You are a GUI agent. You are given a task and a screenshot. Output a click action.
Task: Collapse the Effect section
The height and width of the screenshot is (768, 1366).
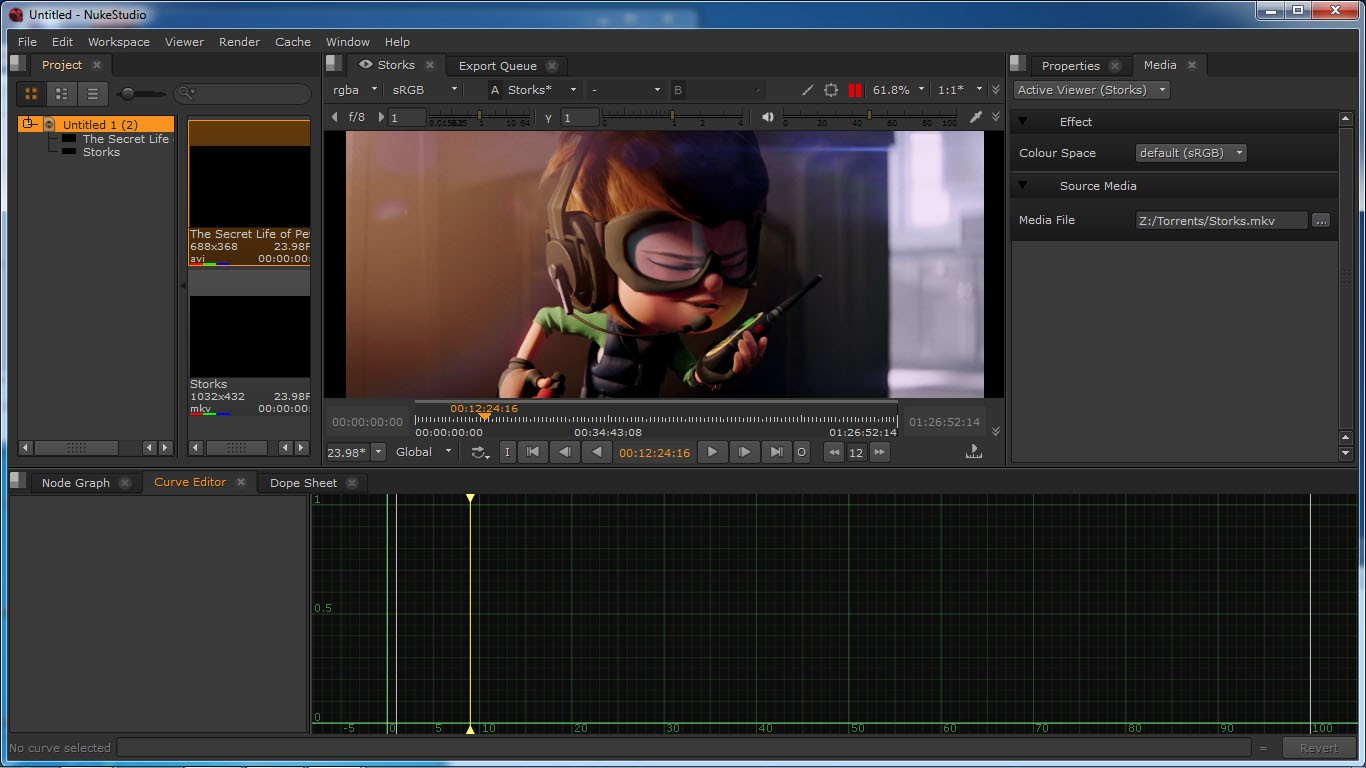point(1022,121)
